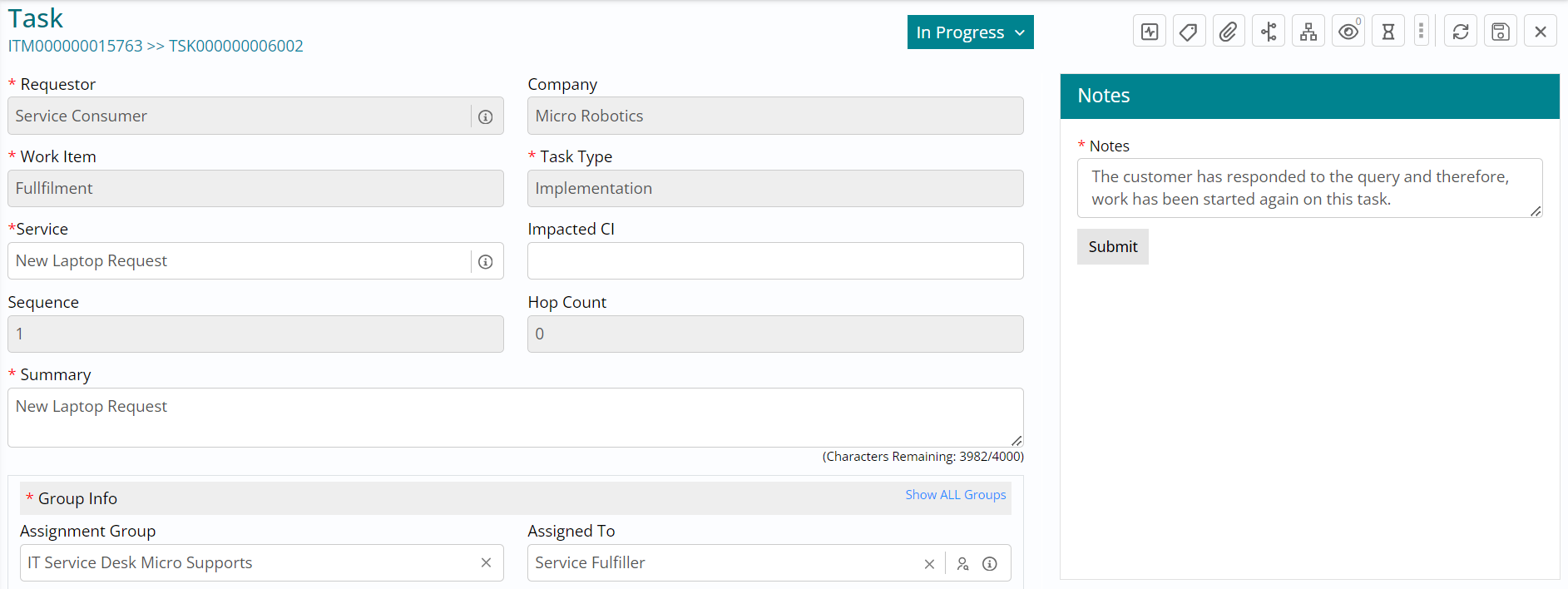Clear the Assignment Group field value
The height and width of the screenshot is (589, 1568).
tap(486, 563)
